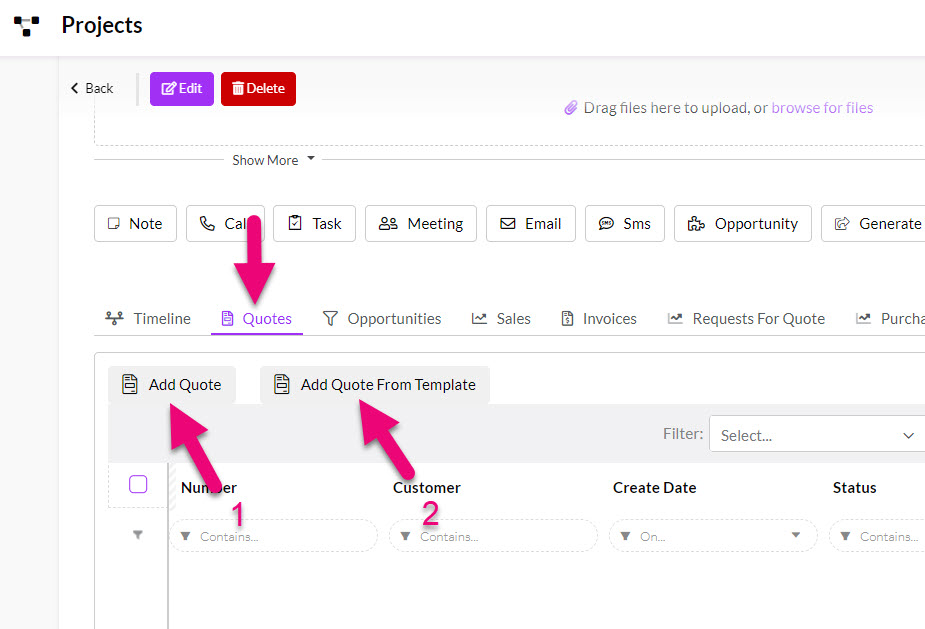This screenshot has width=925, height=629.
Task: Sort by the Customer column header
Action: 427,488
